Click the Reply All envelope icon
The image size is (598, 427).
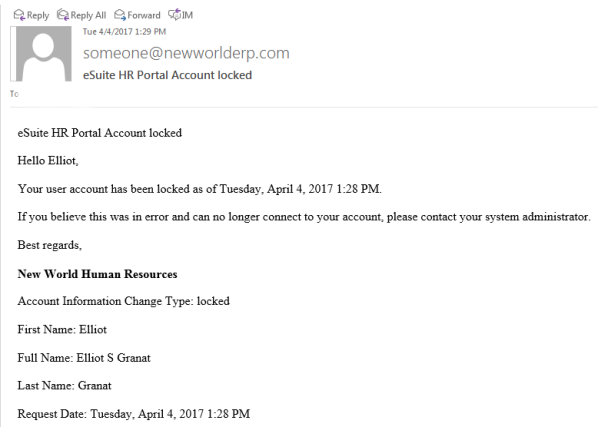(x=63, y=15)
